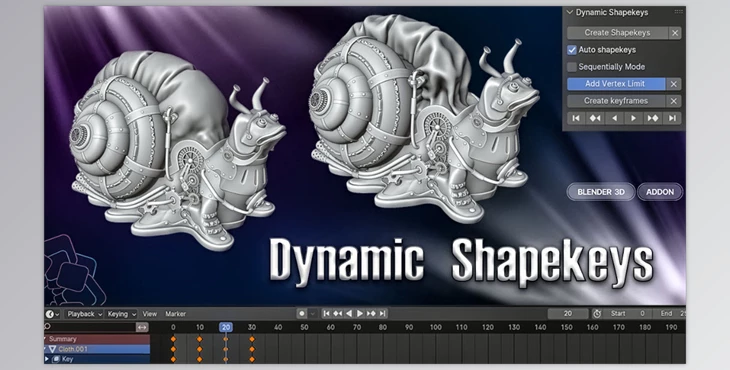Select Summary keyframe at frame 0
The width and height of the screenshot is (730, 370).
coord(173,339)
